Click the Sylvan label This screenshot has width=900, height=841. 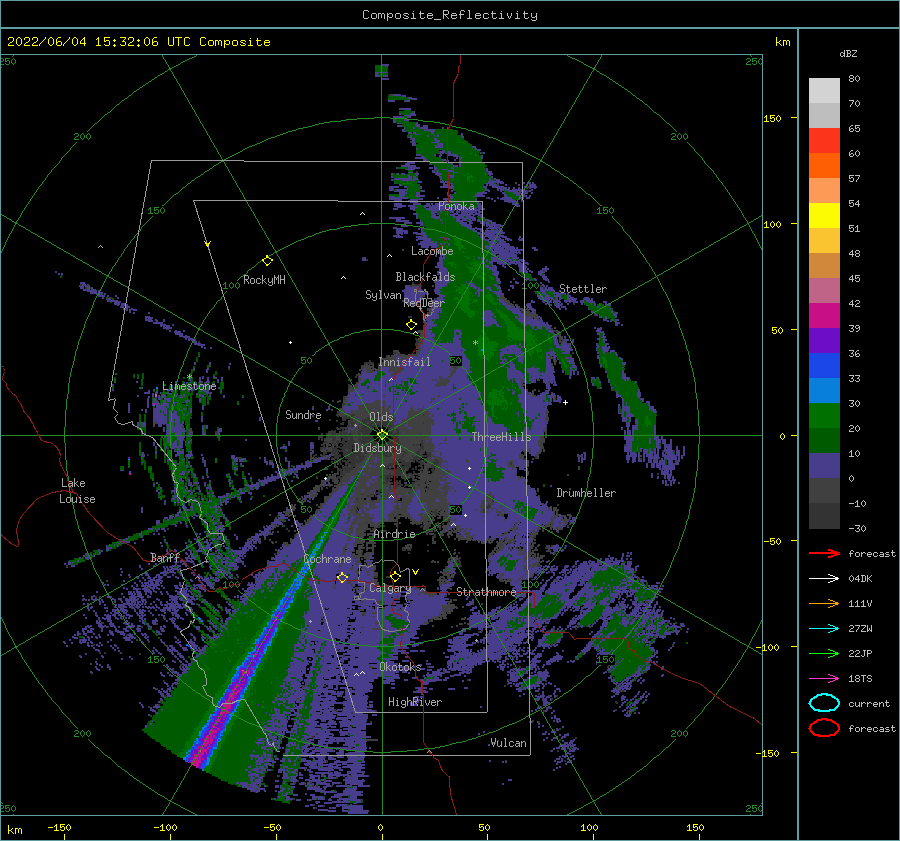(383, 295)
